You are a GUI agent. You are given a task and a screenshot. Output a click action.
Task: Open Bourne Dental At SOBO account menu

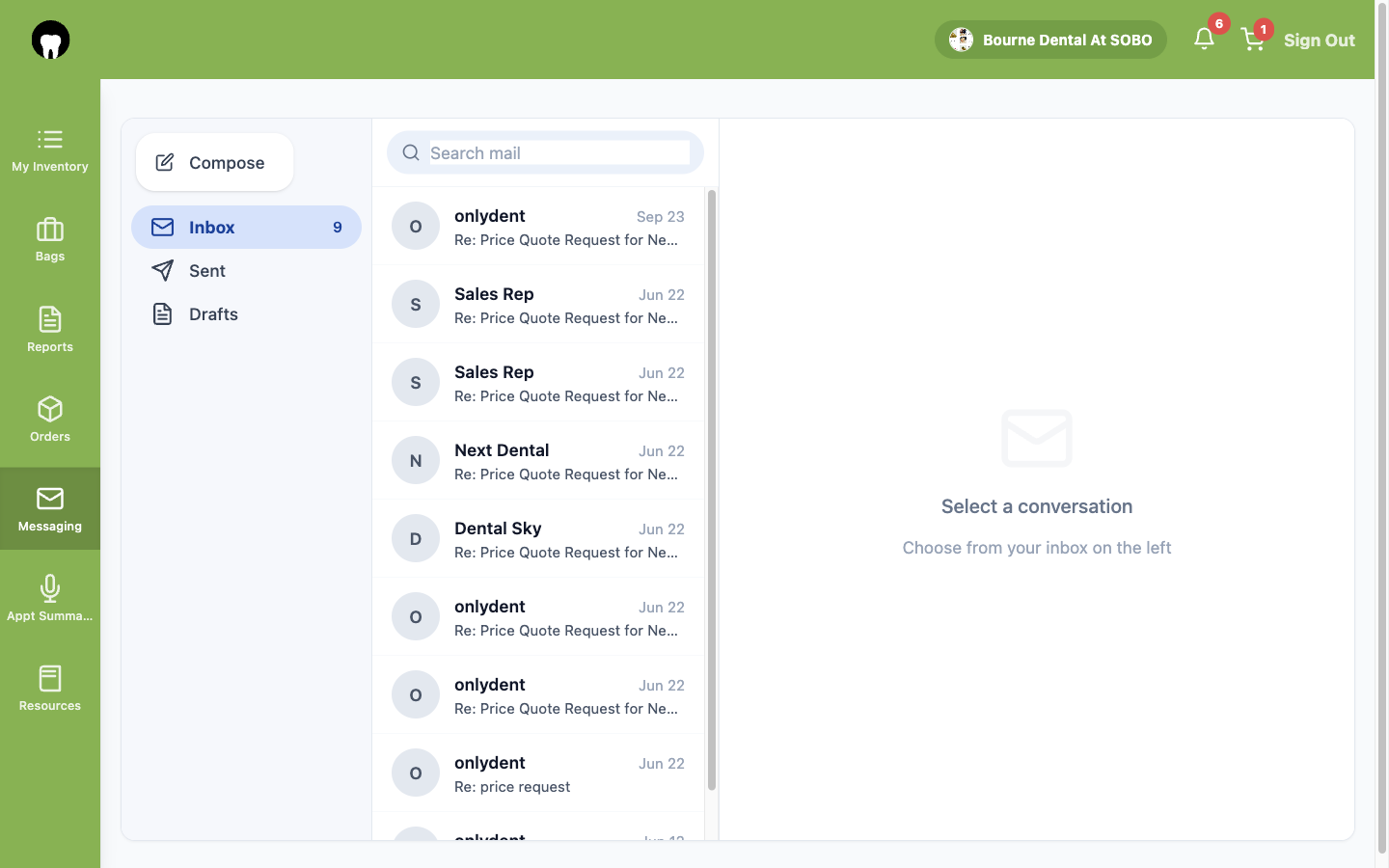coord(1050,40)
